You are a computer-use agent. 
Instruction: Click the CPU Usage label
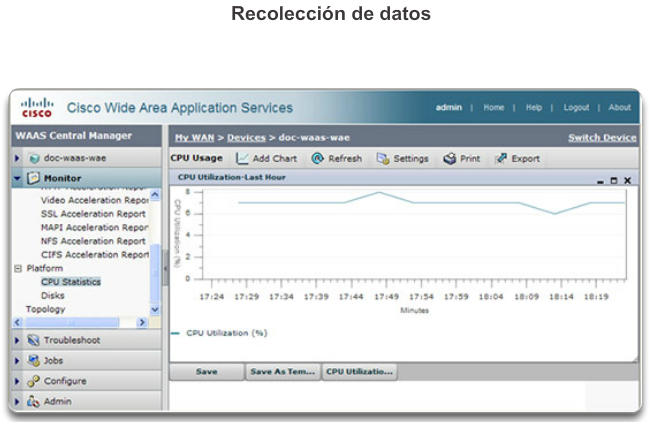coord(197,158)
